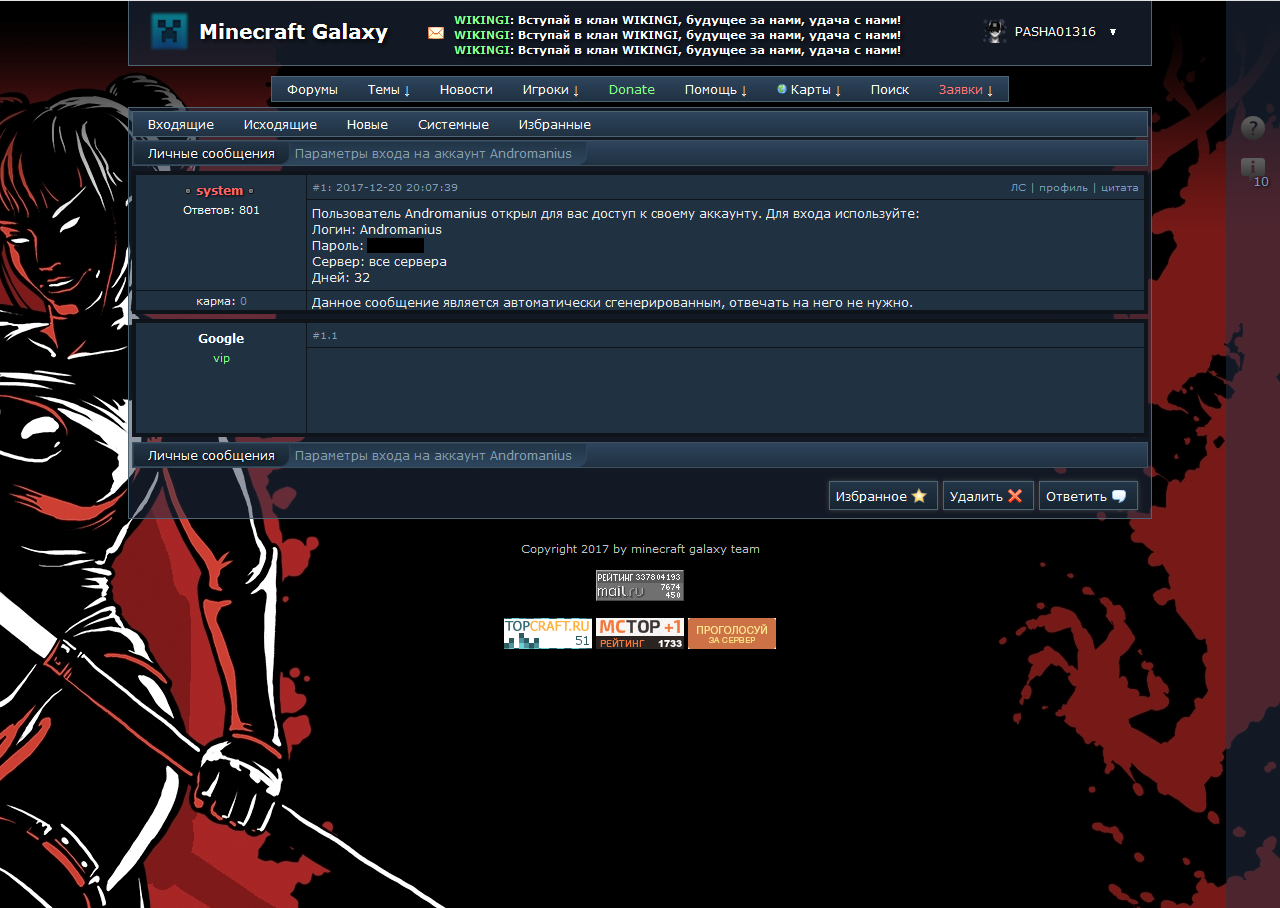This screenshot has height=908, width=1280.
Task: Click the first WIKINGI ticker message
Action: tap(677, 20)
